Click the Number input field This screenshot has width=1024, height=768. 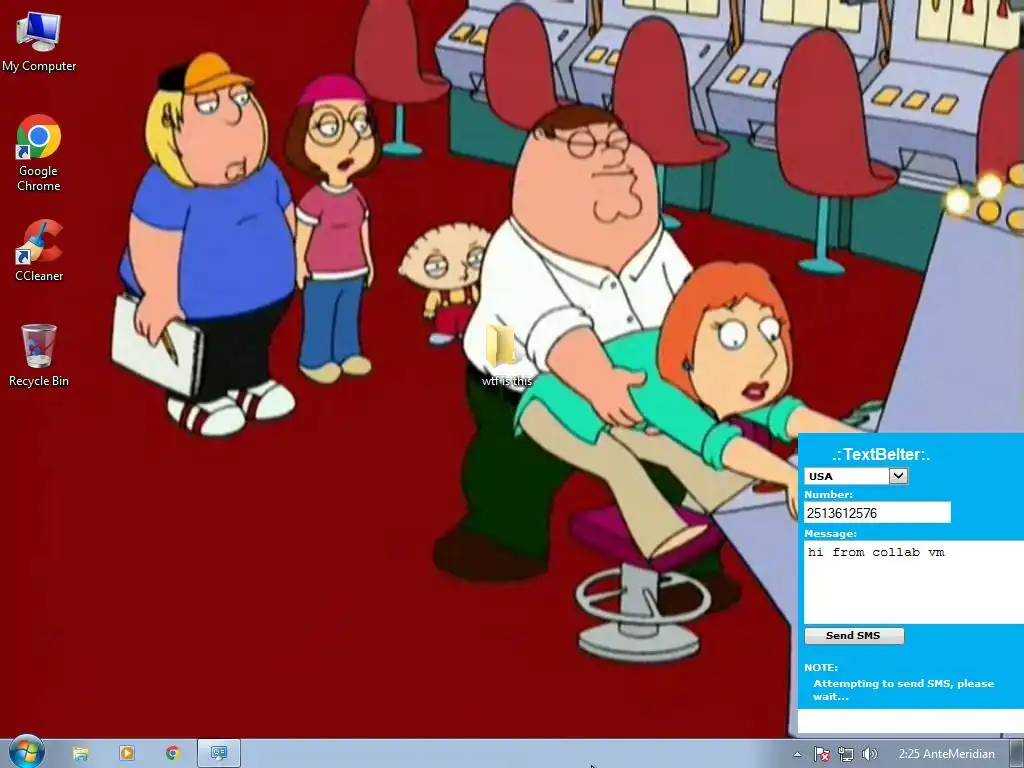[877, 513]
